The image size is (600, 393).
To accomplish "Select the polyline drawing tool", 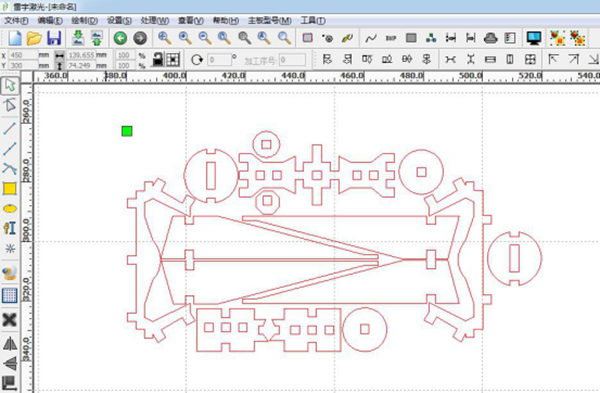I will point(10,148).
